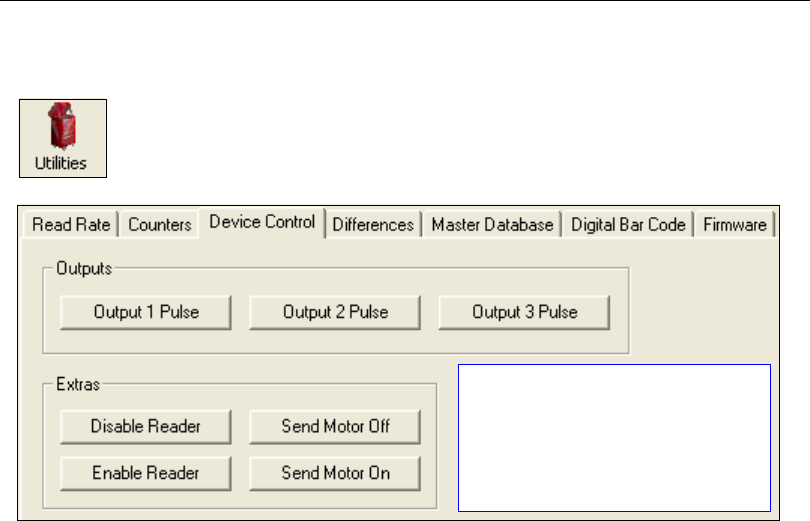810x521 pixels.
Task: Select the Device Control tab
Action: (x=262, y=223)
